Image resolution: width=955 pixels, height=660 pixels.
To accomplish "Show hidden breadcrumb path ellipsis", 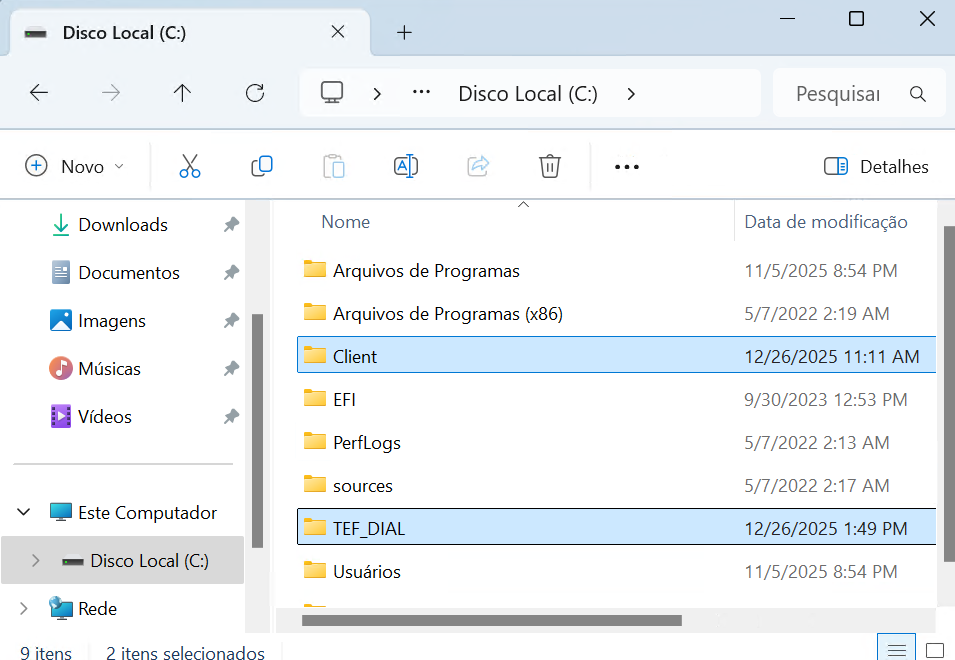I will [x=421, y=93].
